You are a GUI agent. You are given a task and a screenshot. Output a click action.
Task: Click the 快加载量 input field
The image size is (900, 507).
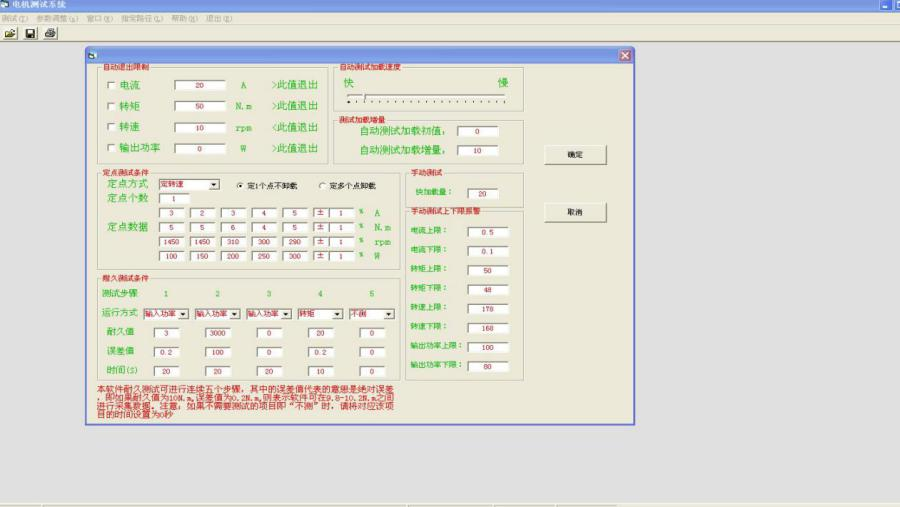(482, 194)
